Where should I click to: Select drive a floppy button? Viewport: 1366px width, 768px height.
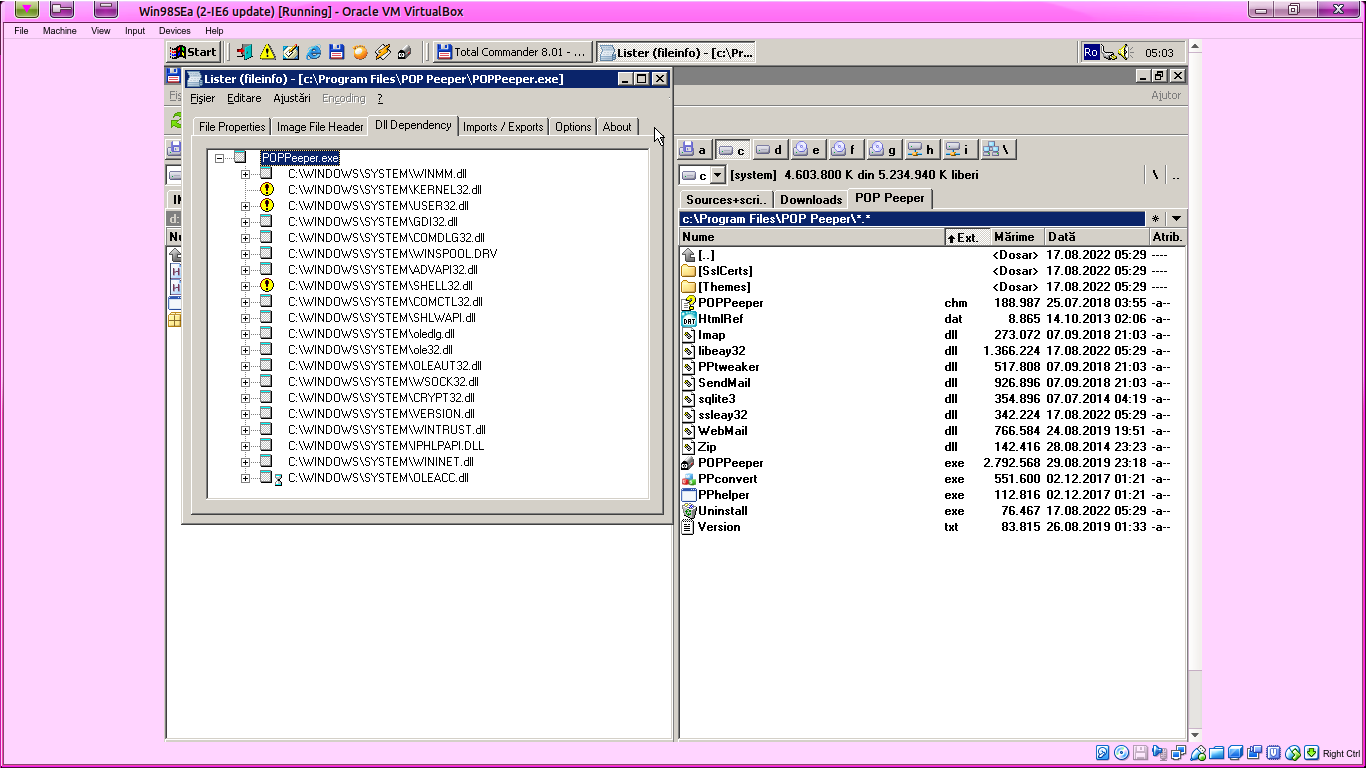[695, 150]
